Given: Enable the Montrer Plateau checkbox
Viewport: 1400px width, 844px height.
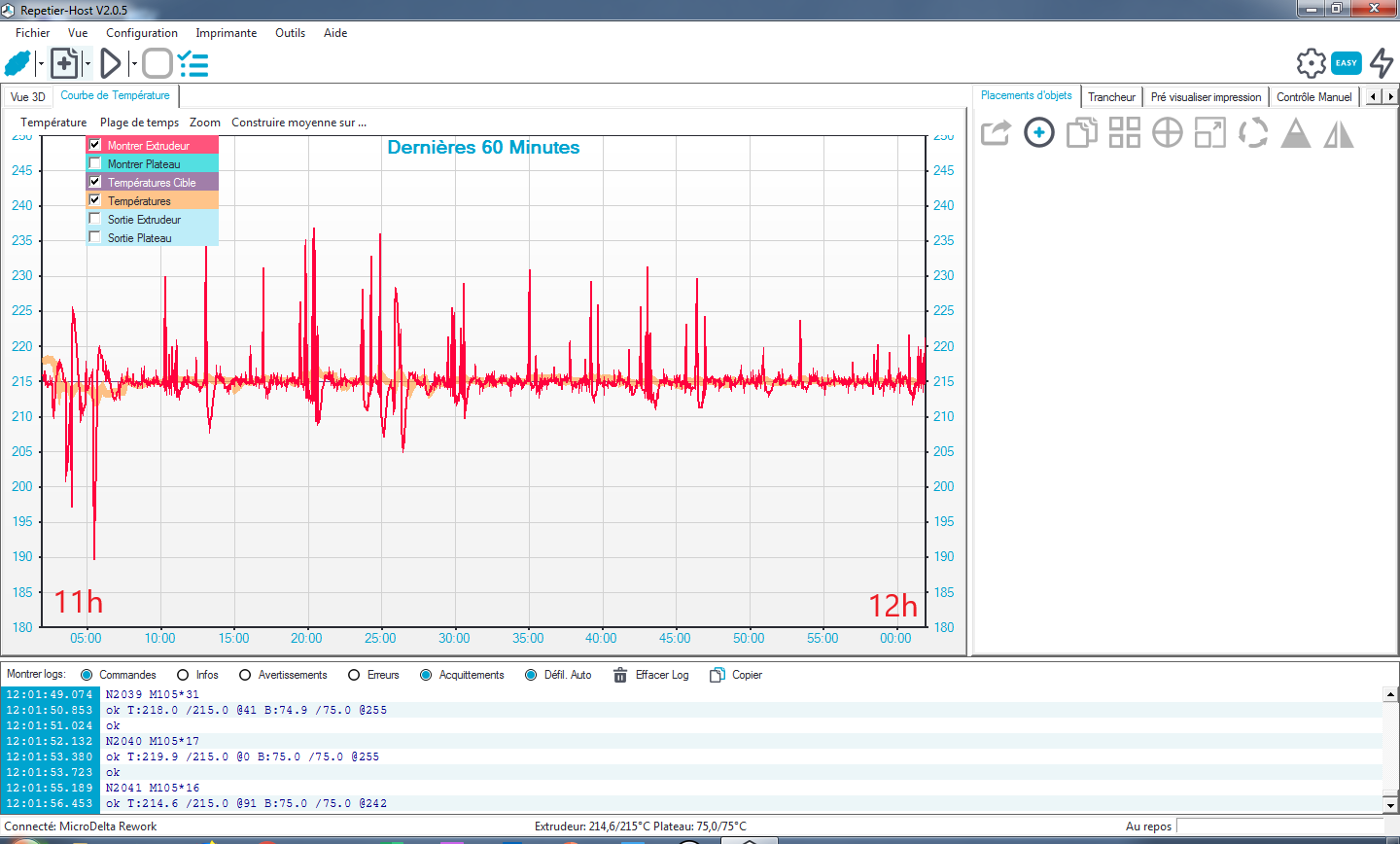Looking at the screenshot, I should pyautogui.click(x=95, y=163).
